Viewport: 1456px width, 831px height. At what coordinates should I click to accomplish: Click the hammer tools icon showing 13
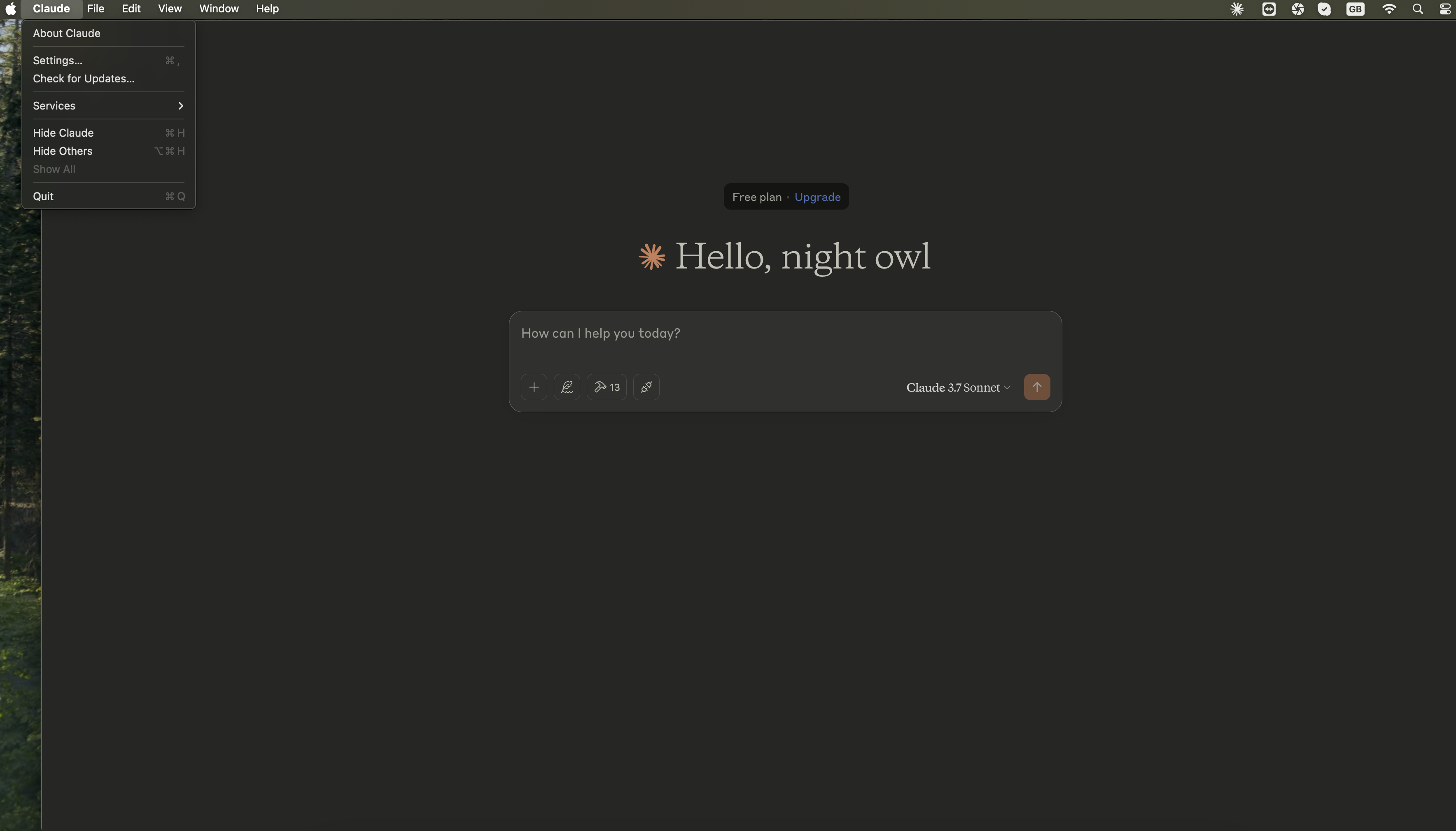[x=607, y=387]
